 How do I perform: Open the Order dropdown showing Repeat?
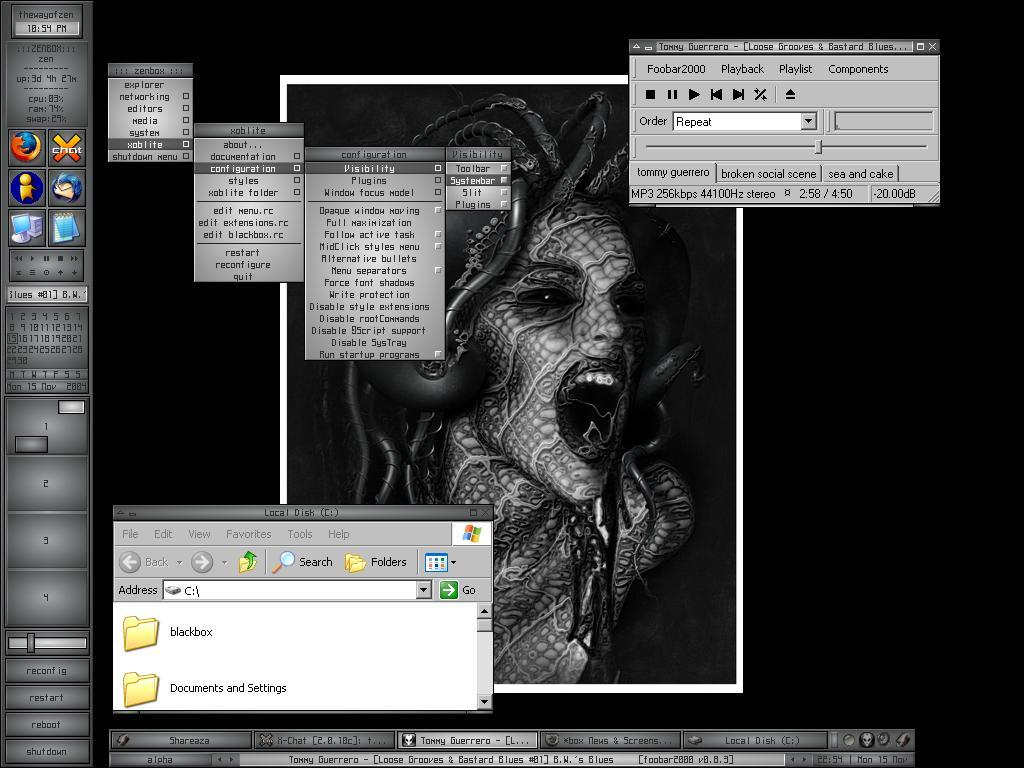808,121
